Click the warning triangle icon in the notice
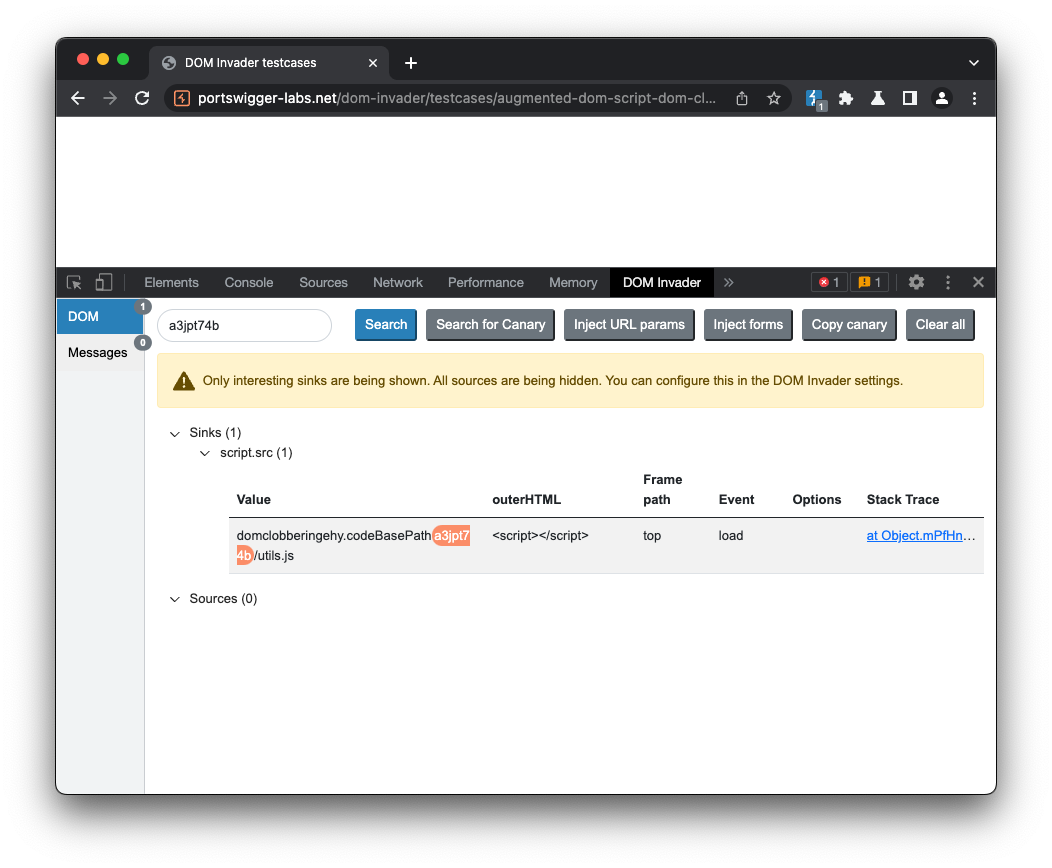 183,381
